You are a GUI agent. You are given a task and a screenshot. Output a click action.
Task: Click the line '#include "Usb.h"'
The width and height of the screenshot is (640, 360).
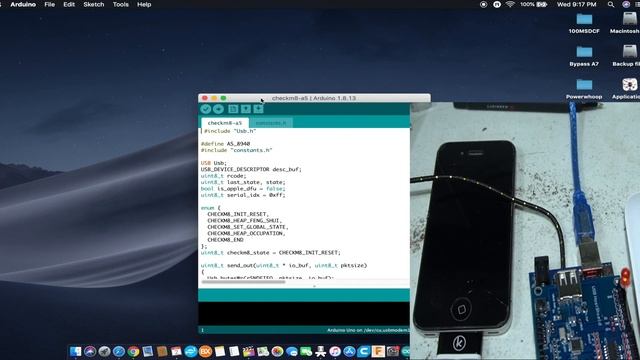230,131
